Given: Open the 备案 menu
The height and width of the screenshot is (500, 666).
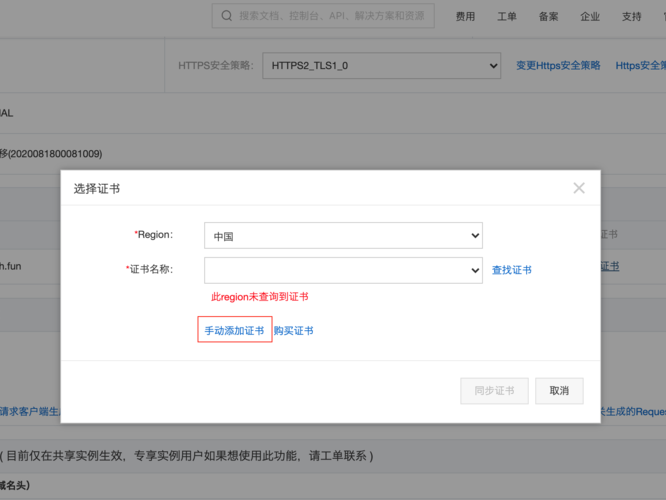Looking at the screenshot, I should tap(548, 17).
